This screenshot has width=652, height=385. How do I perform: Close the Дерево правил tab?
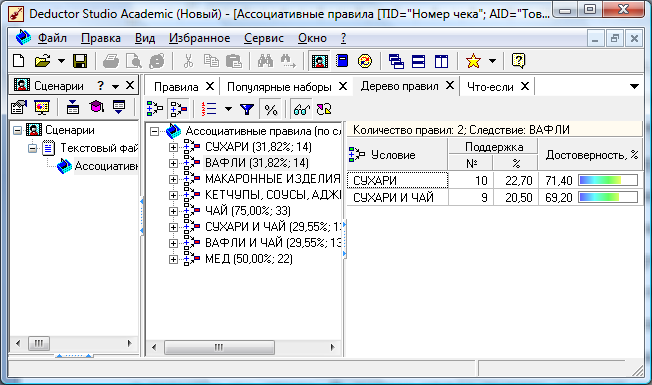[x=450, y=86]
